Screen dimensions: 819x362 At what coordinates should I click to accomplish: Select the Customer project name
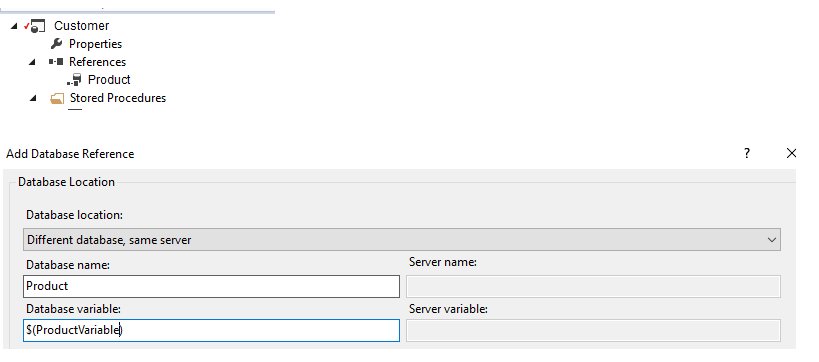(x=81, y=26)
